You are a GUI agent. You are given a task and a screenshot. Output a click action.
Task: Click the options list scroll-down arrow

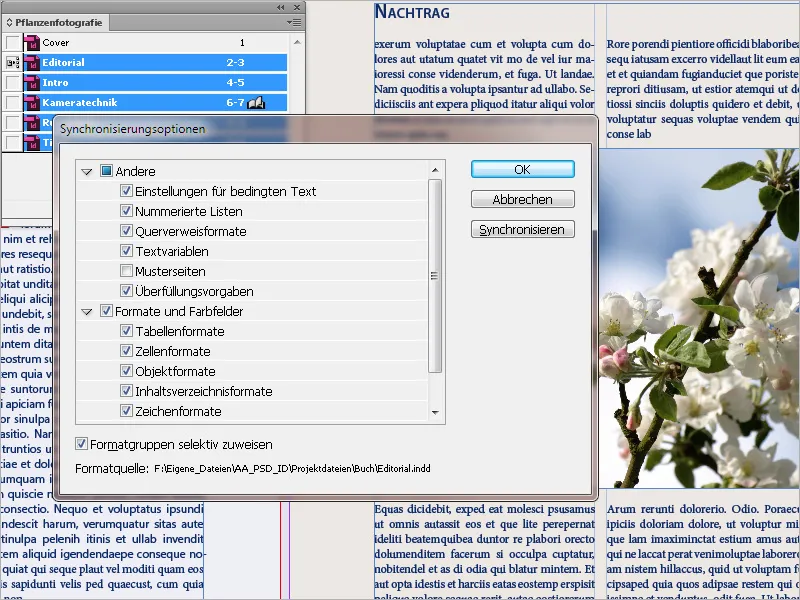pyautogui.click(x=435, y=413)
